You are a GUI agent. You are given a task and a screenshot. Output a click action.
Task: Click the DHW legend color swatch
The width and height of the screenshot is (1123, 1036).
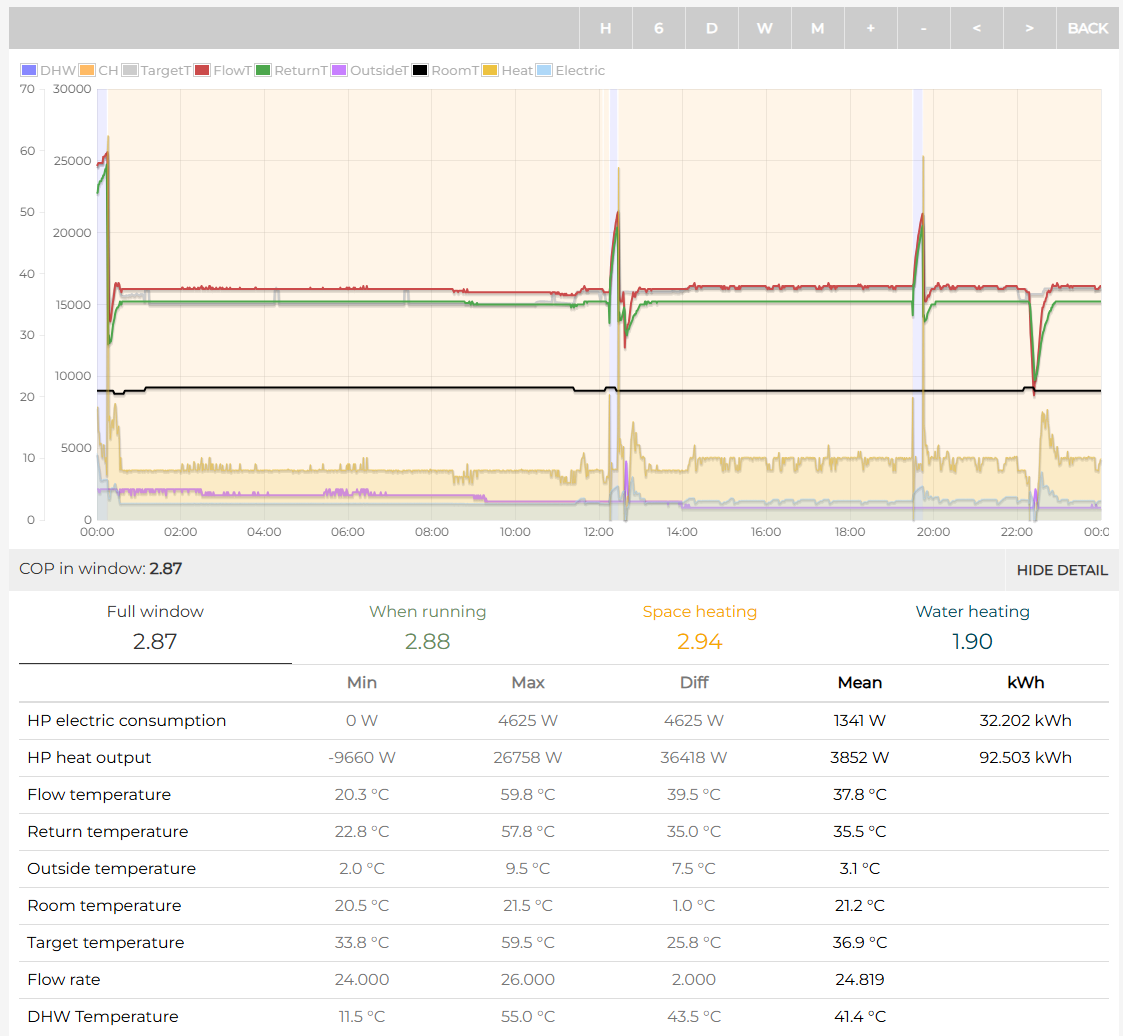click(29, 71)
